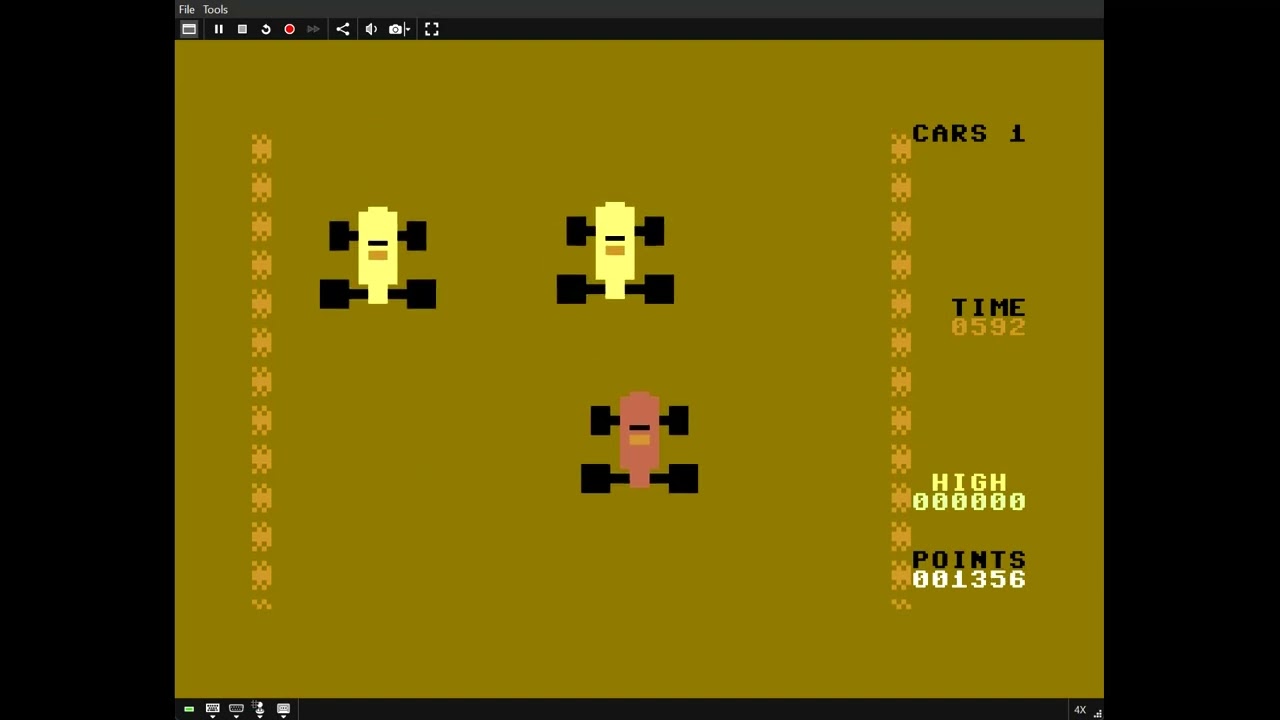Click the POINTS label
Screen dimensions: 1280x720
pos(969,559)
